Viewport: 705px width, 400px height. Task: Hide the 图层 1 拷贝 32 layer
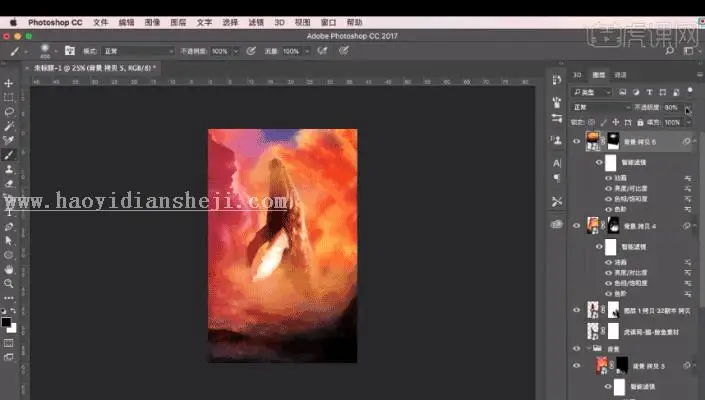tap(576, 310)
